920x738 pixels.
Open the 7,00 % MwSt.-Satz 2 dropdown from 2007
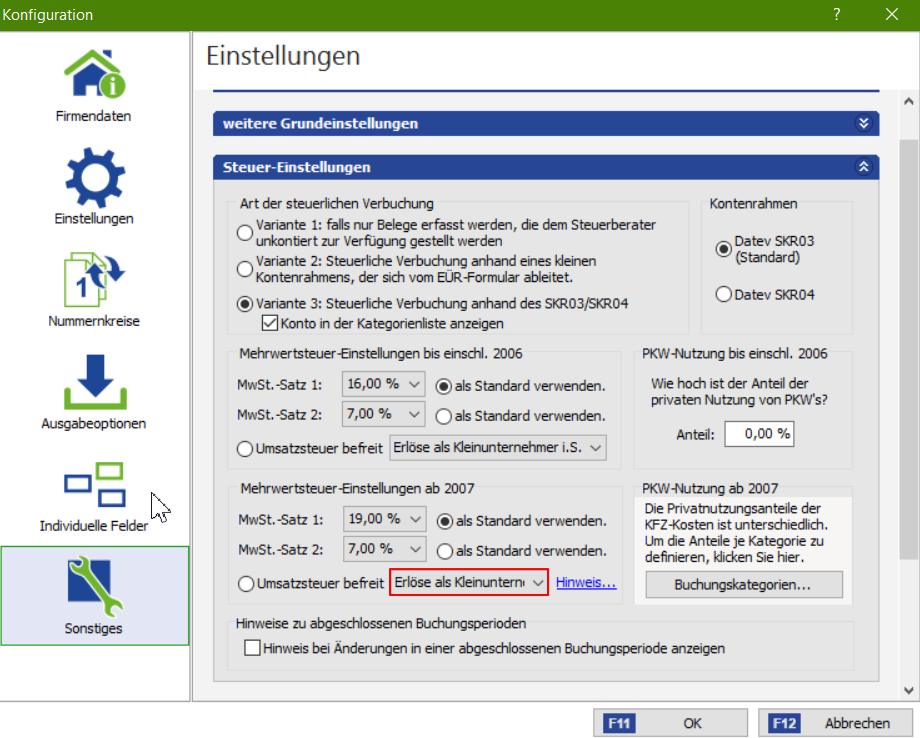click(x=384, y=549)
